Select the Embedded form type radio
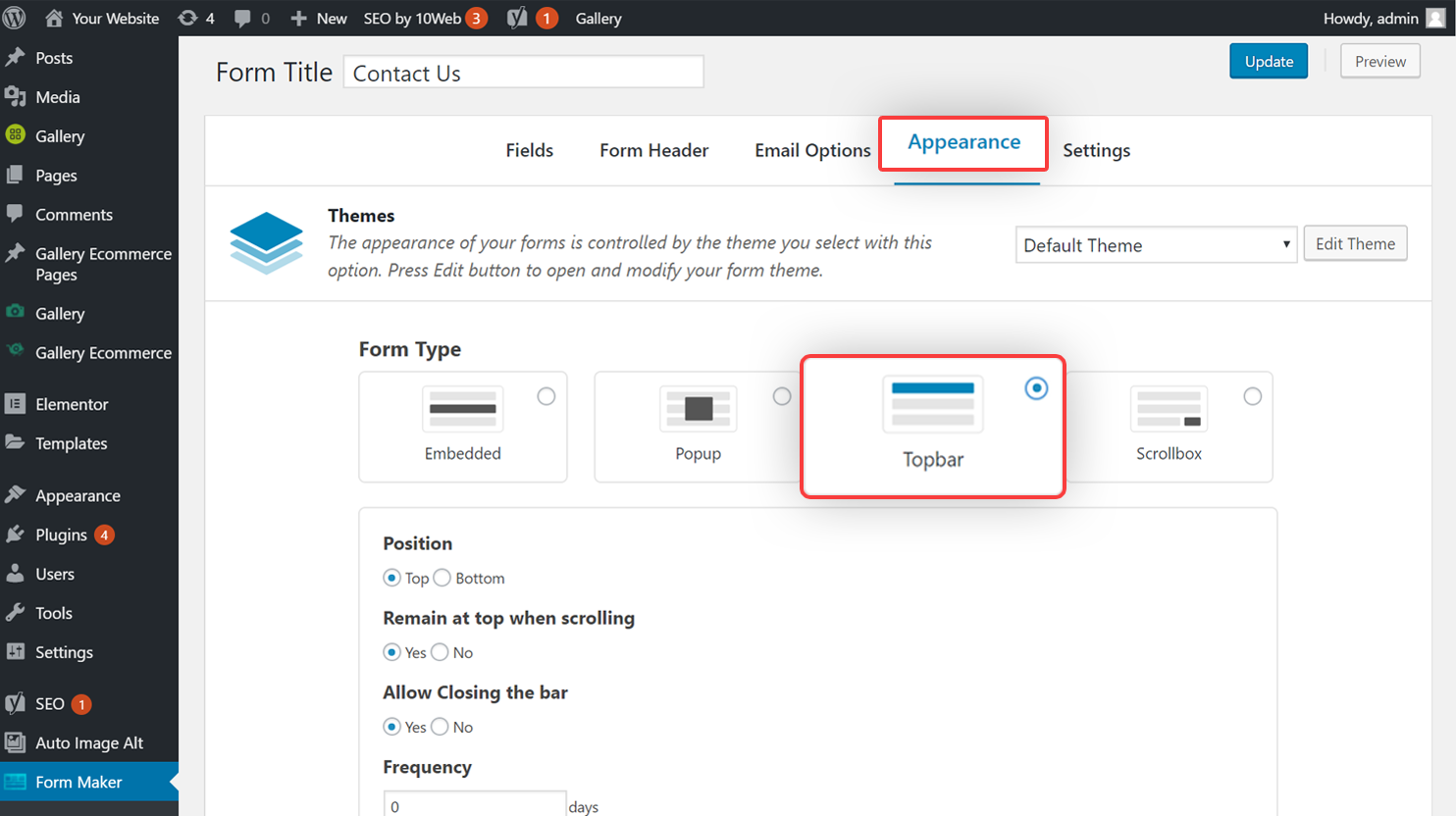 click(546, 396)
